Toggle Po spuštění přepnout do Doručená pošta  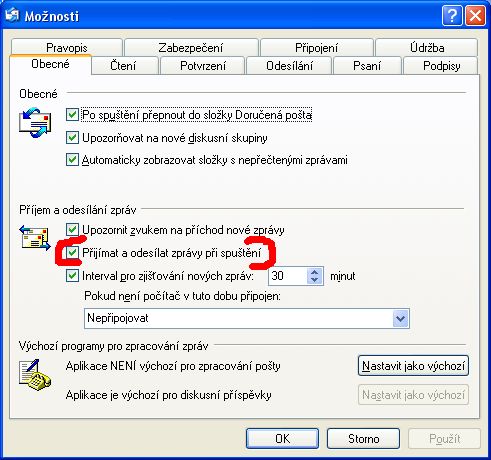coord(72,115)
